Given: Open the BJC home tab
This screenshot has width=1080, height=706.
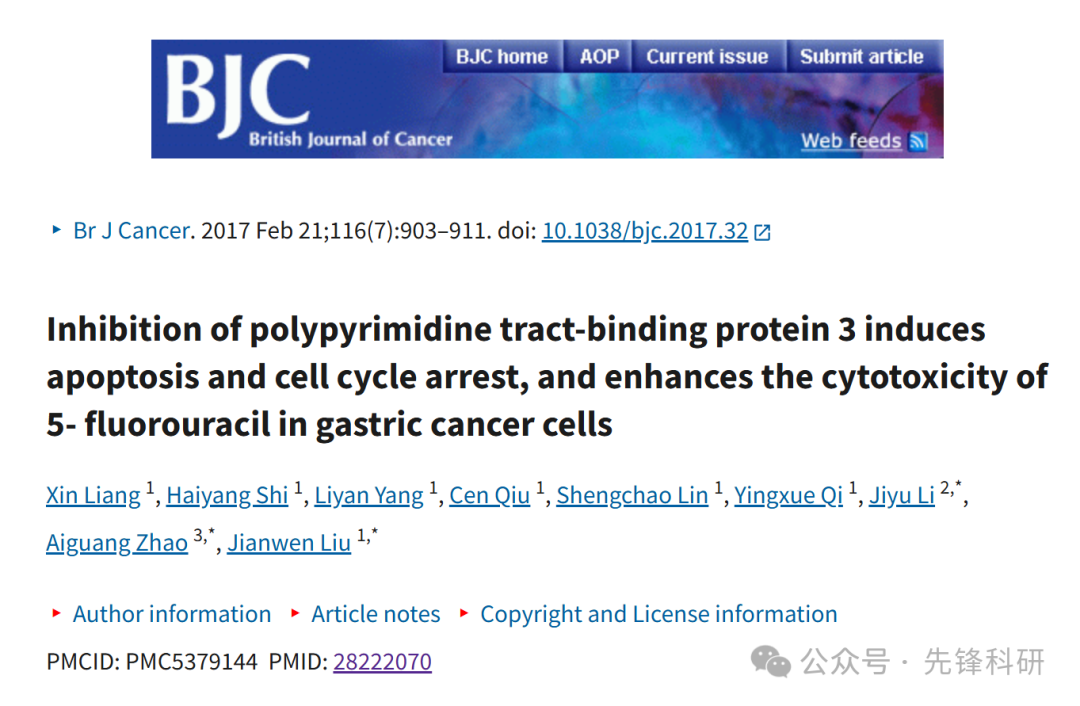Looking at the screenshot, I should [x=501, y=56].
